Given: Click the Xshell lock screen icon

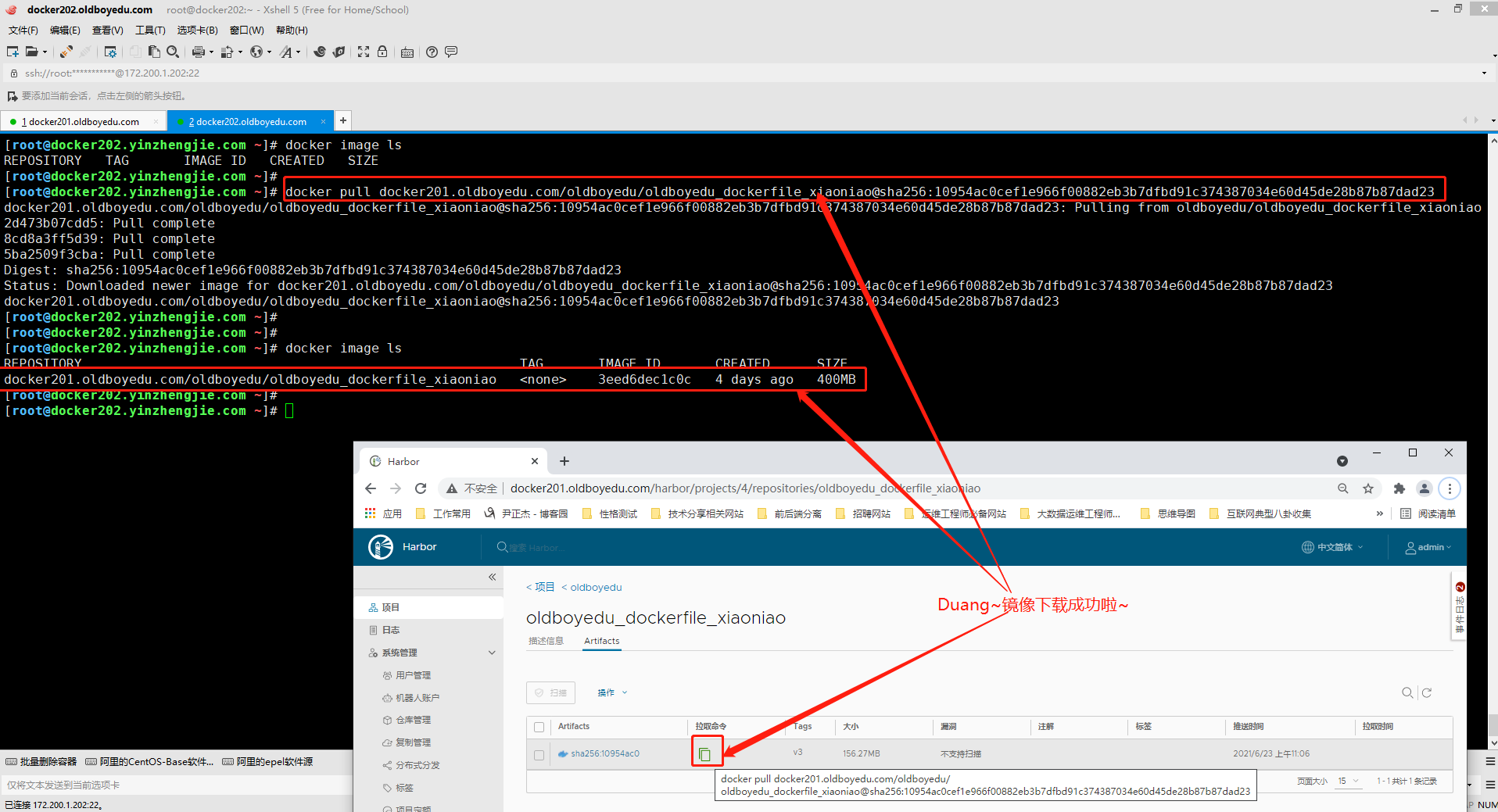Looking at the screenshot, I should pos(382,52).
